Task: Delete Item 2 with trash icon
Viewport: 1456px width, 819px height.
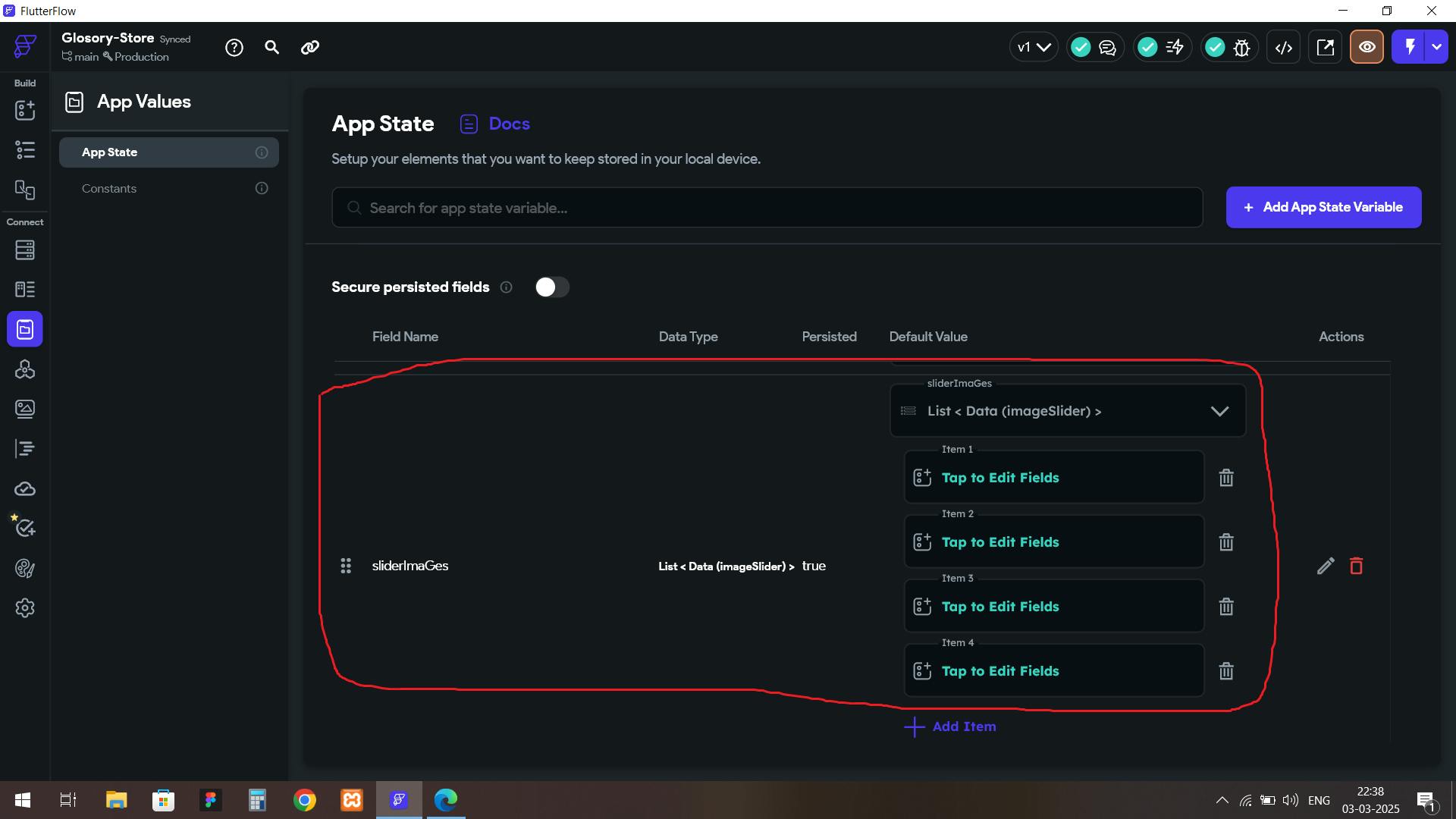Action: pos(1225,542)
